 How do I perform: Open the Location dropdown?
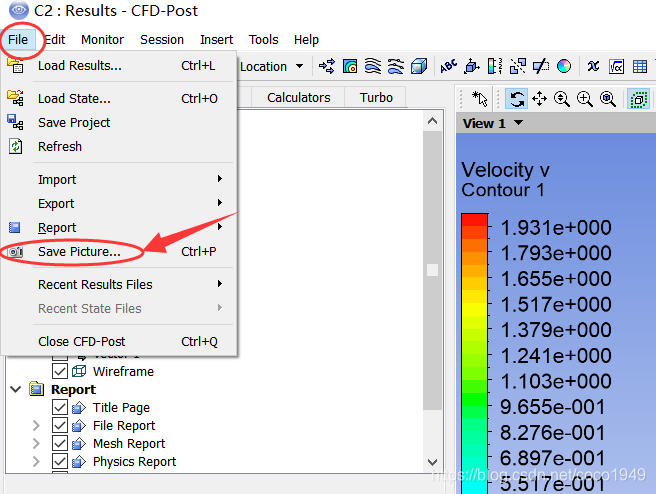[x=272, y=66]
